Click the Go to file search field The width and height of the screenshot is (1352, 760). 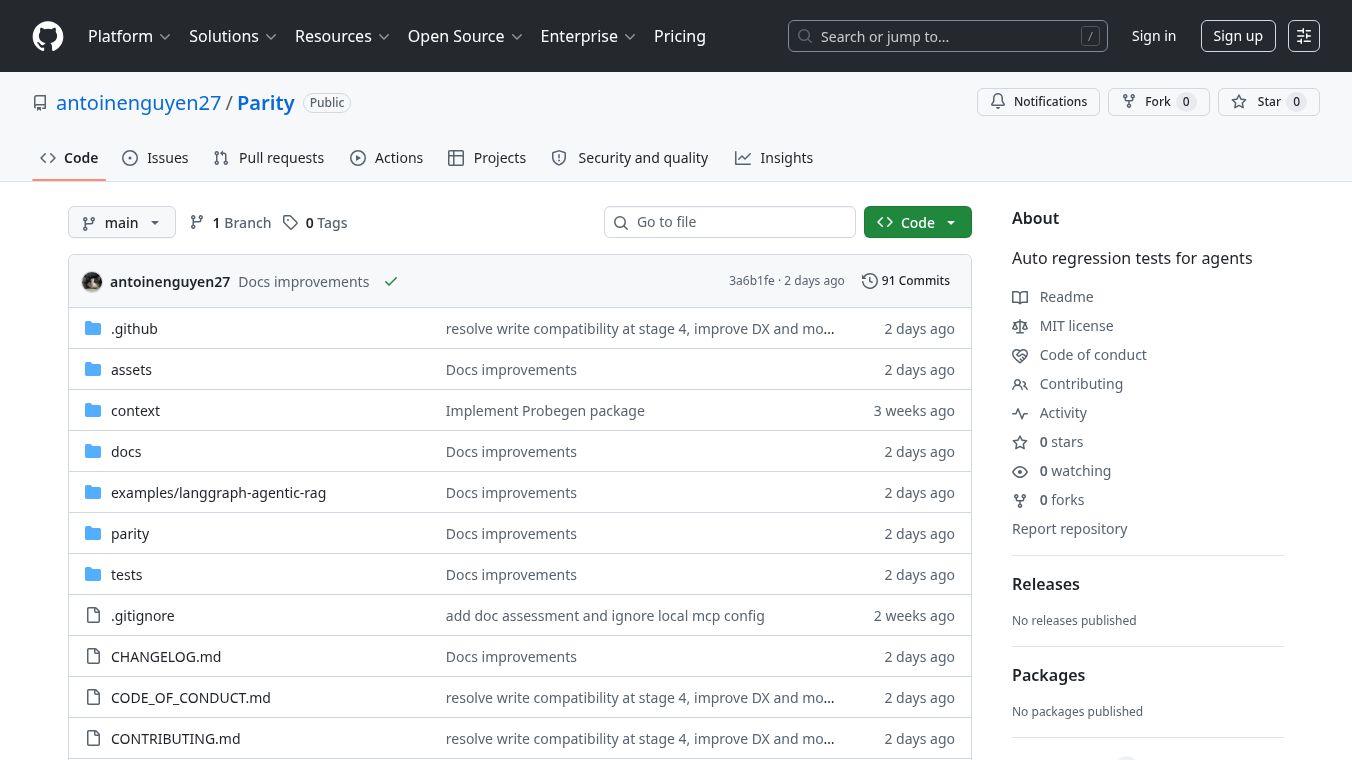point(730,222)
